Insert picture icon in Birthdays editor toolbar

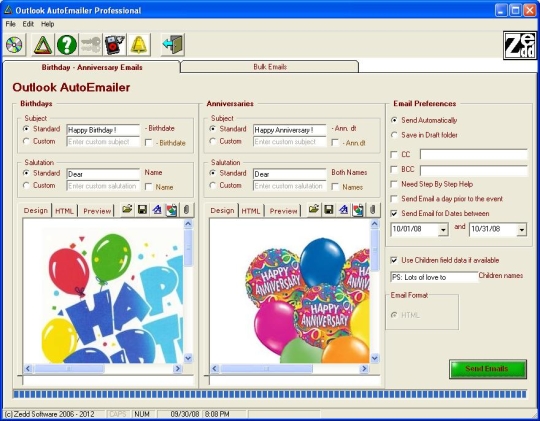coord(172,209)
